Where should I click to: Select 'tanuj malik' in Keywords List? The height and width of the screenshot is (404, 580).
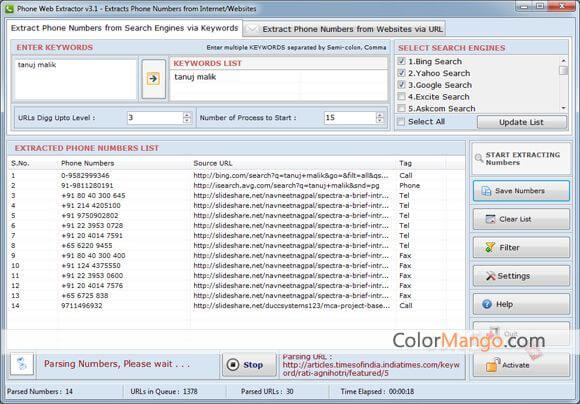click(195, 77)
